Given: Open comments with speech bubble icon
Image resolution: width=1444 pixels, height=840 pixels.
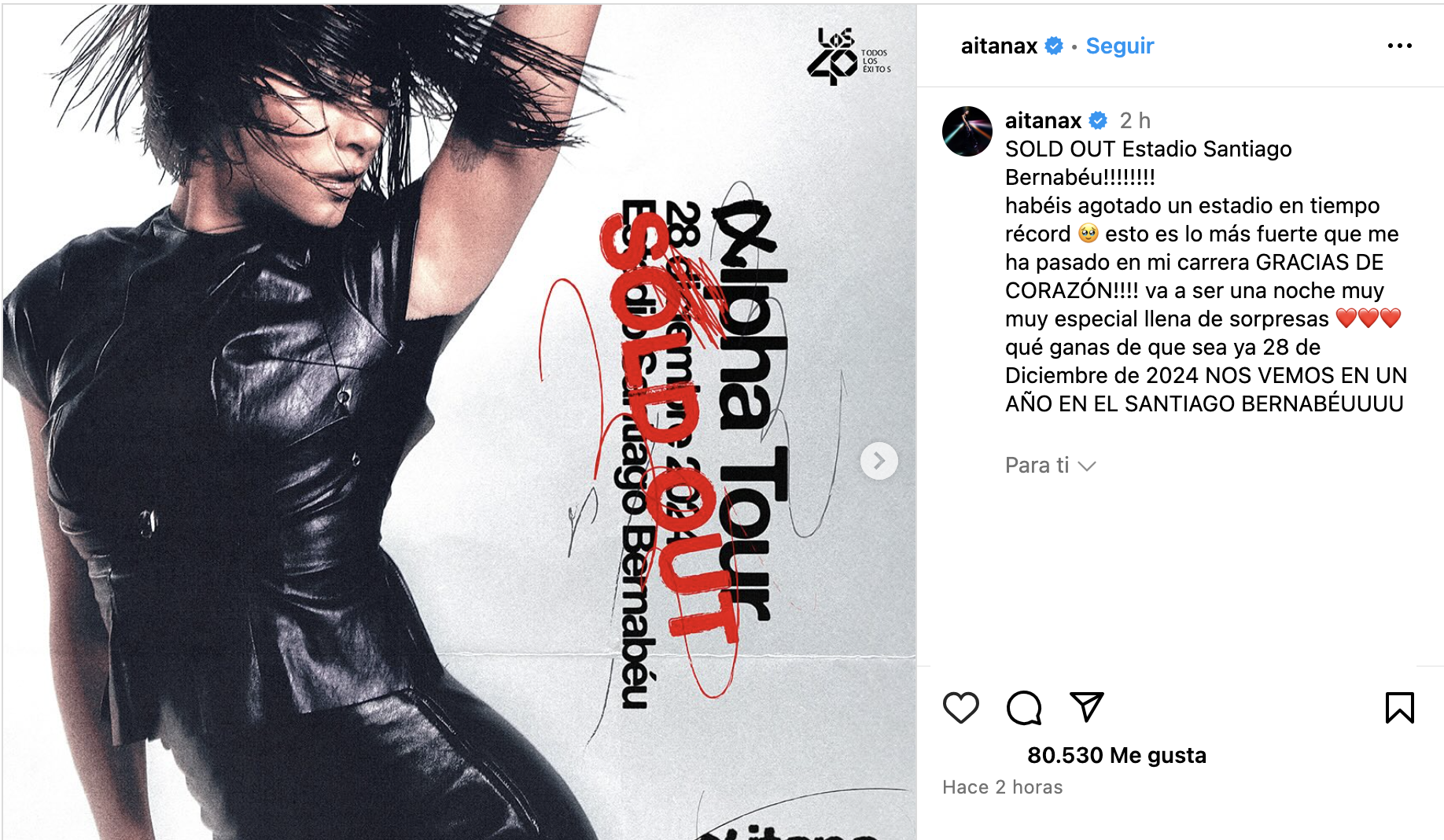Looking at the screenshot, I should pyautogui.click(x=1023, y=708).
